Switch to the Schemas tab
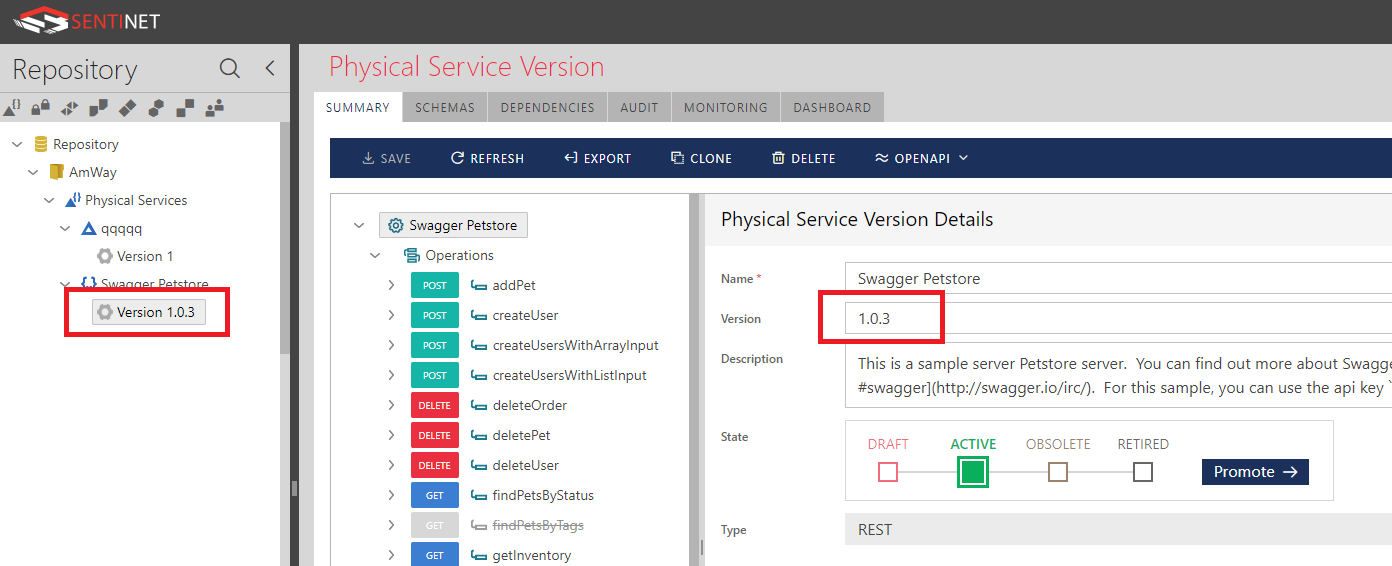1392x566 pixels. pyautogui.click(x=445, y=108)
